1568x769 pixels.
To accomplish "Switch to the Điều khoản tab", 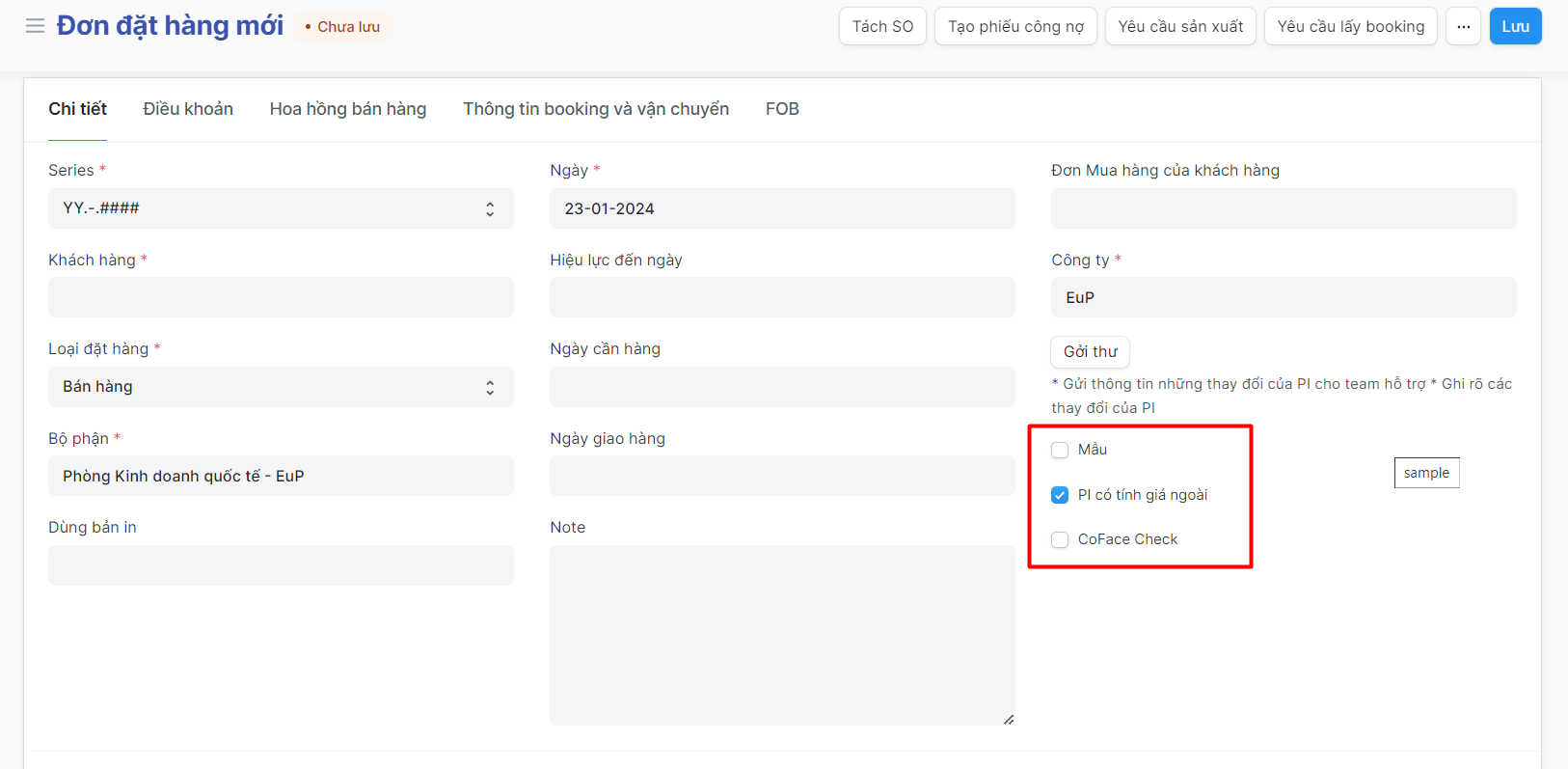I will click(188, 109).
